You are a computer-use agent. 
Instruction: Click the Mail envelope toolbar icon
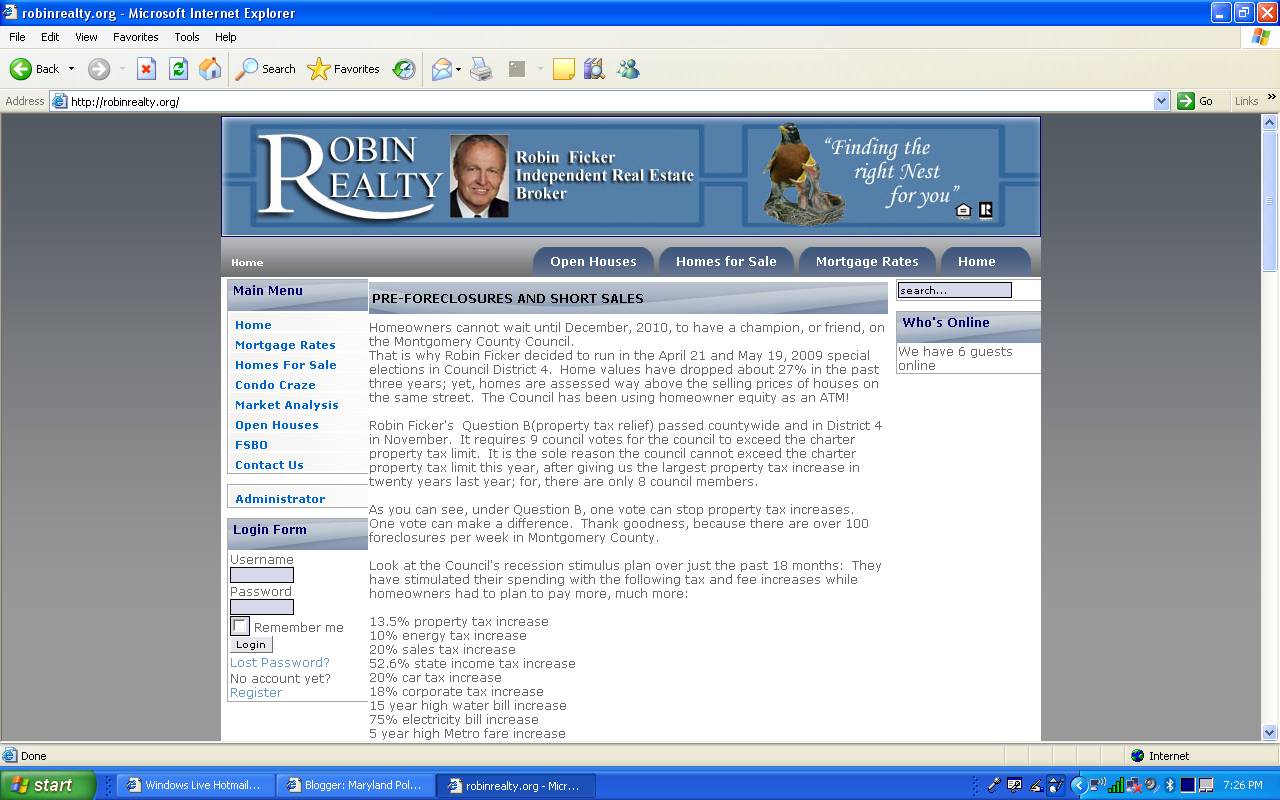[x=441, y=69]
